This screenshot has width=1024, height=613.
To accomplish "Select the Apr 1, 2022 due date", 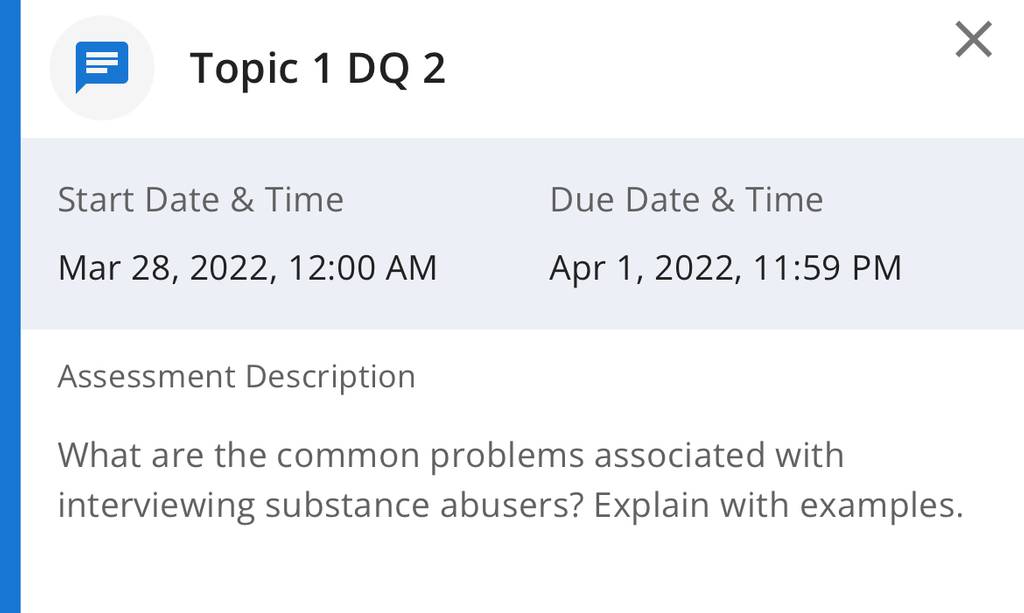I will [x=645, y=268].
